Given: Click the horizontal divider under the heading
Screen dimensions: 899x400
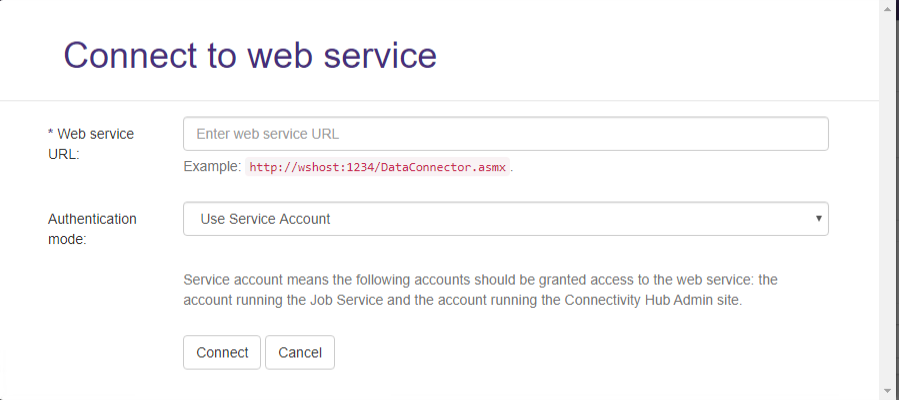Looking at the screenshot, I should click(x=440, y=100).
